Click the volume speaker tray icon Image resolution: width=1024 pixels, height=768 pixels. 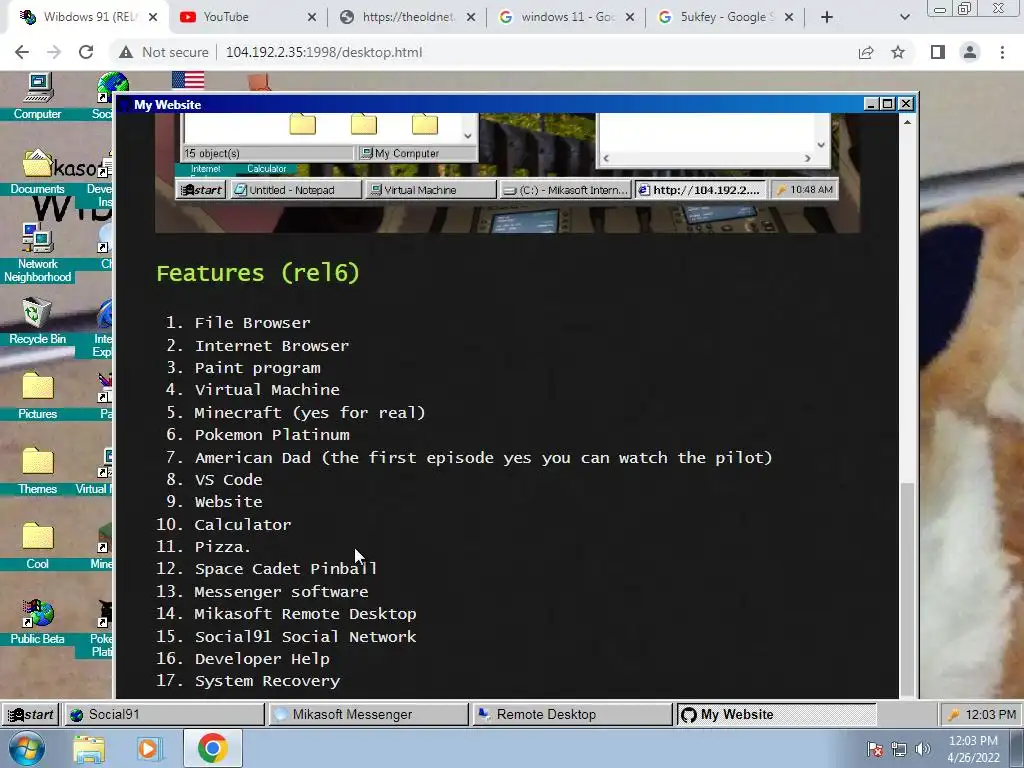922,749
